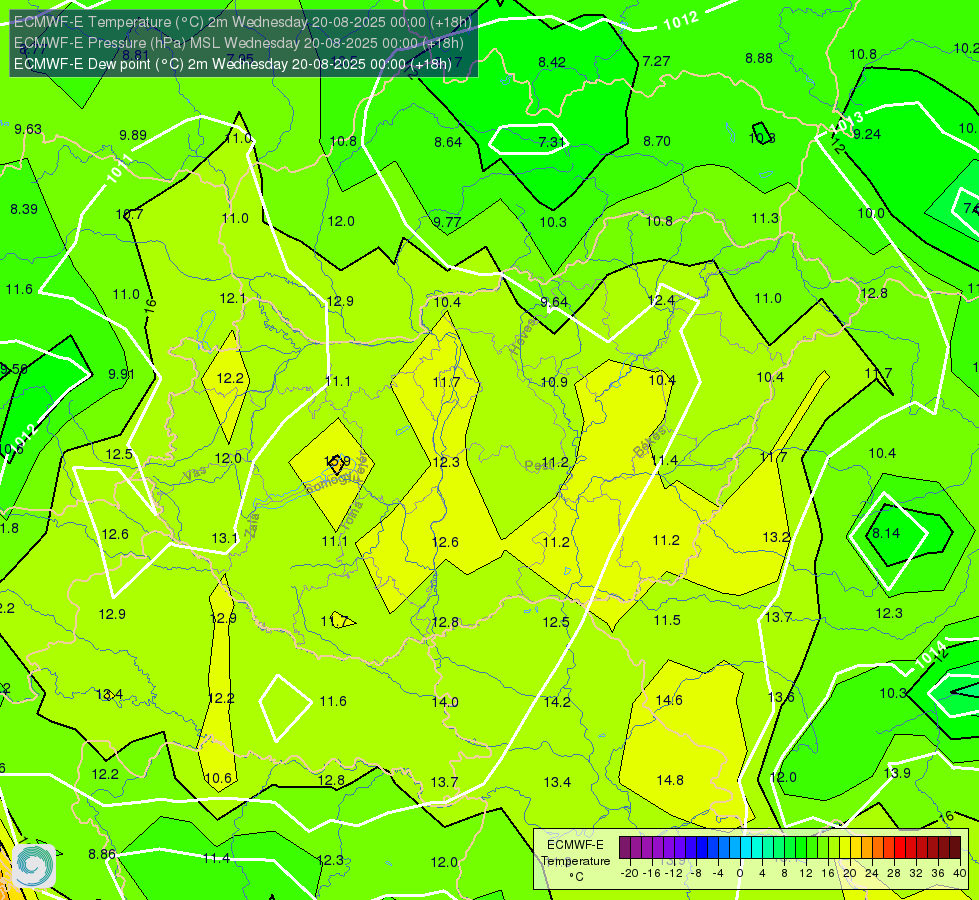Click the 10.7 dew point value
The height and width of the screenshot is (900, 979).
point(129,214)
